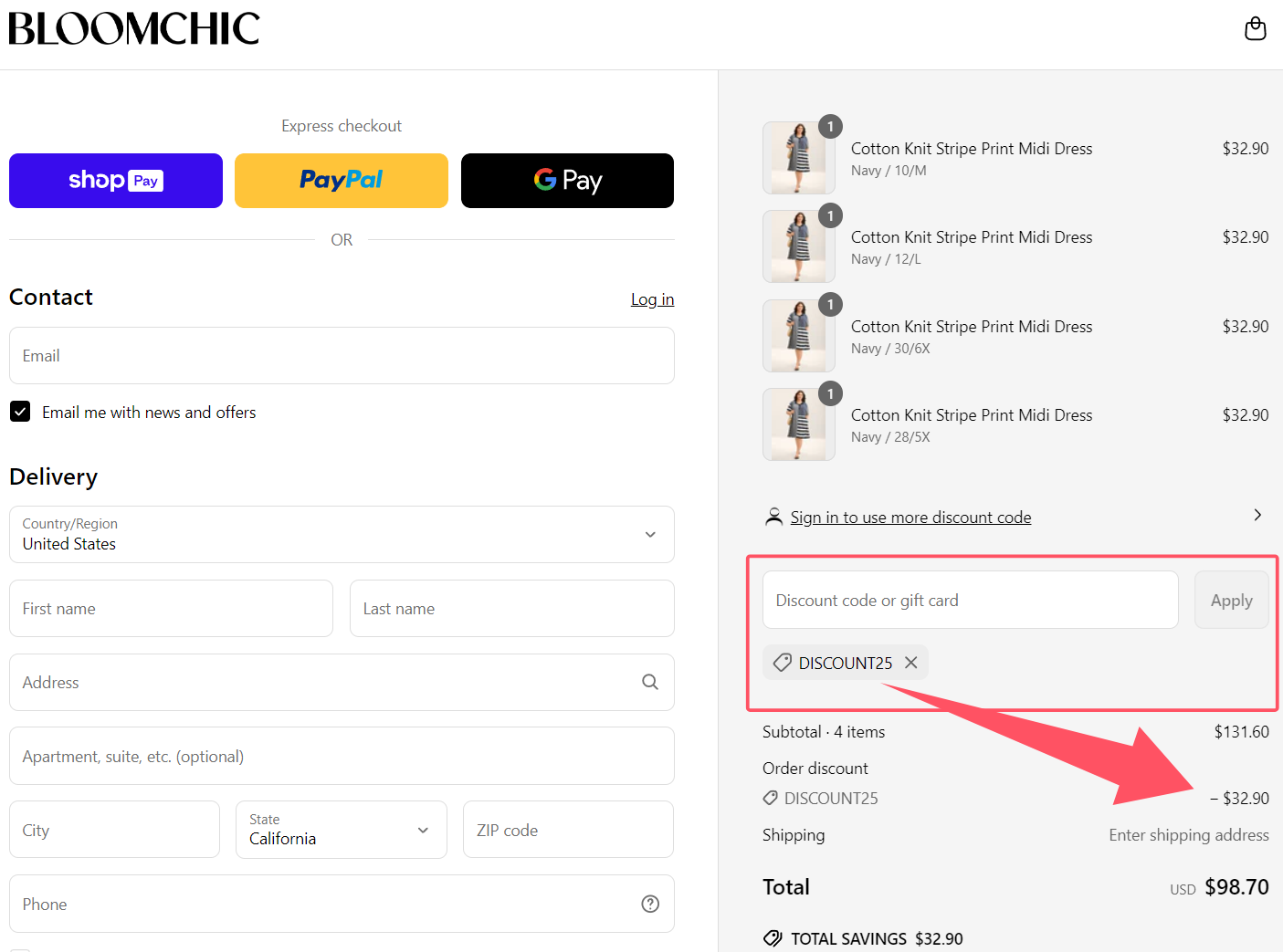Focus the Apartment, suite, etc. field

pos(342,756)
